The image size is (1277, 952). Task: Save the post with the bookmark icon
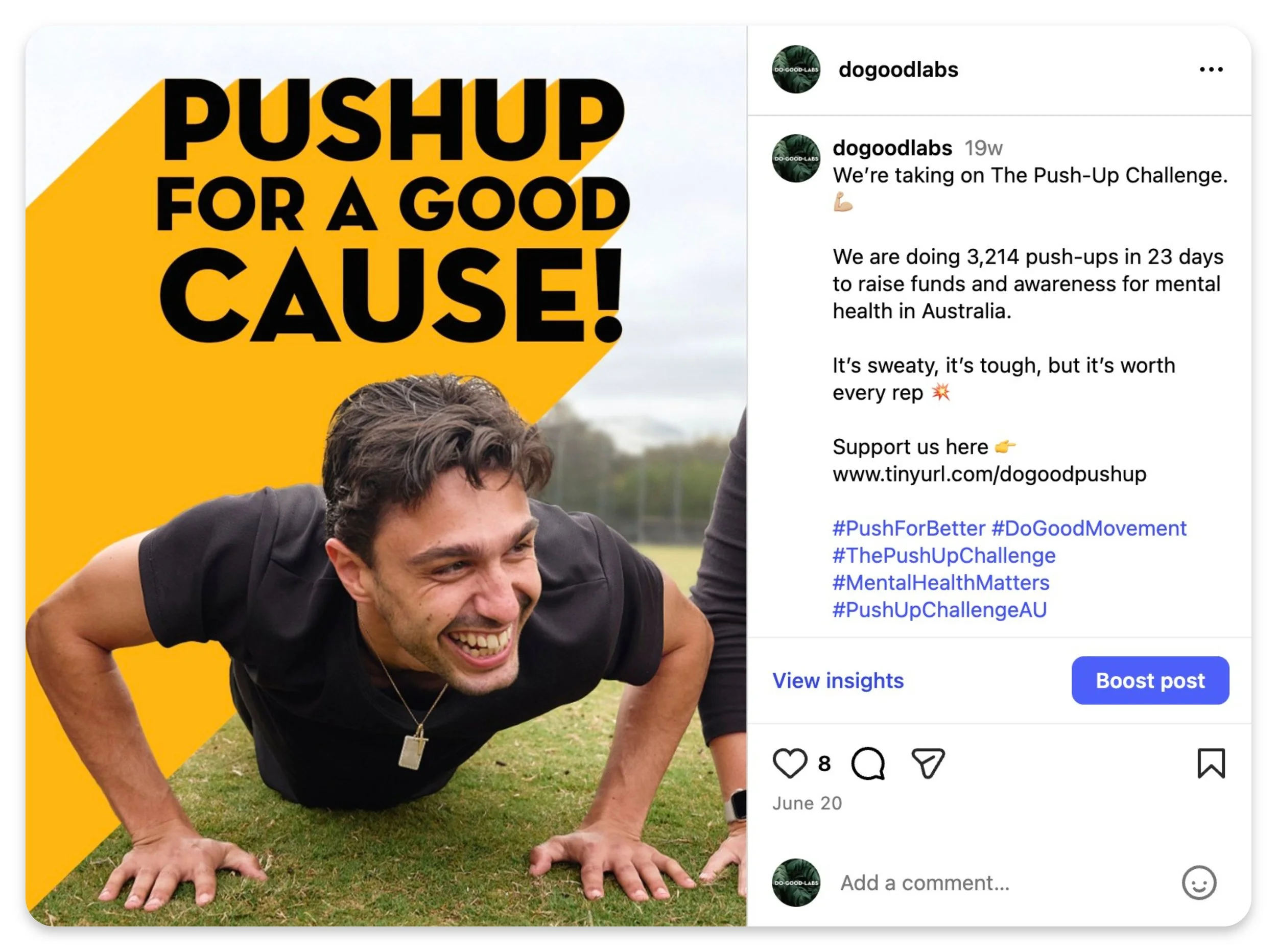coord(1210,763)
